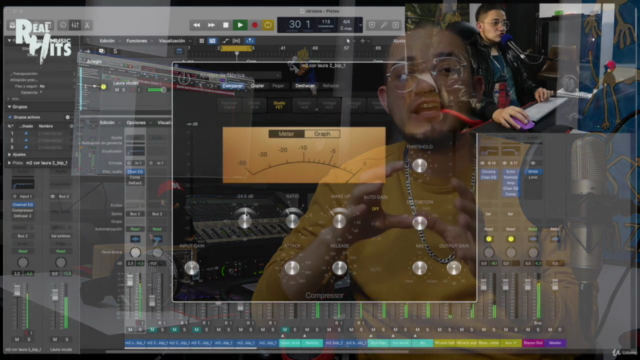The height and width of the screenshot is (360, 640).
Task: Click the Make Up knob in the Compressor
Action: [339, 220]
